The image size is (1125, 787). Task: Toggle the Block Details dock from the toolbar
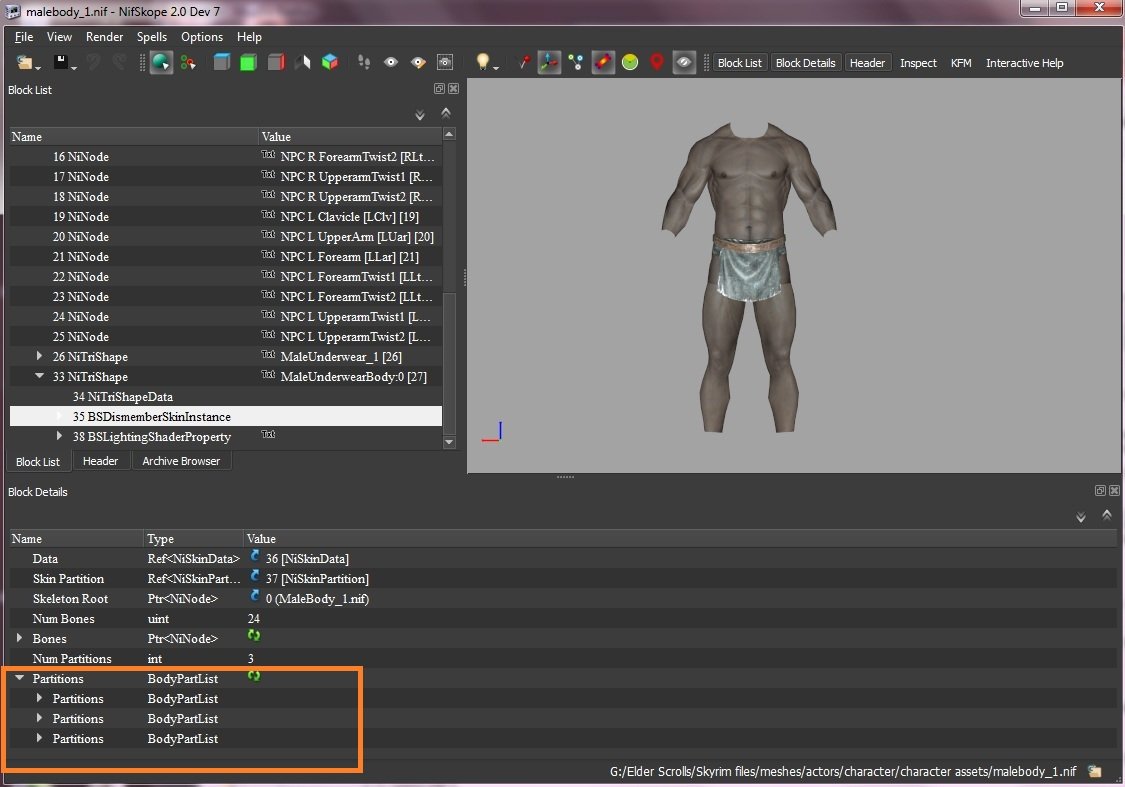806,63
